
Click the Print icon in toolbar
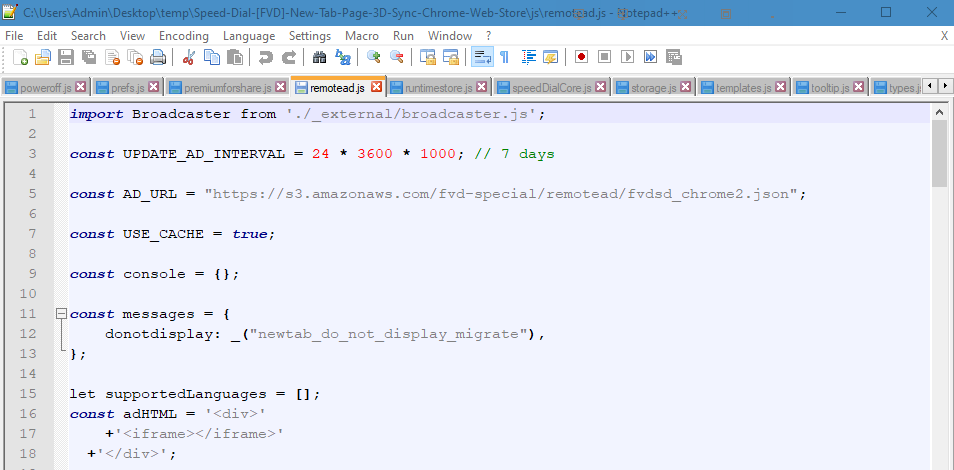tap(158, 57)
